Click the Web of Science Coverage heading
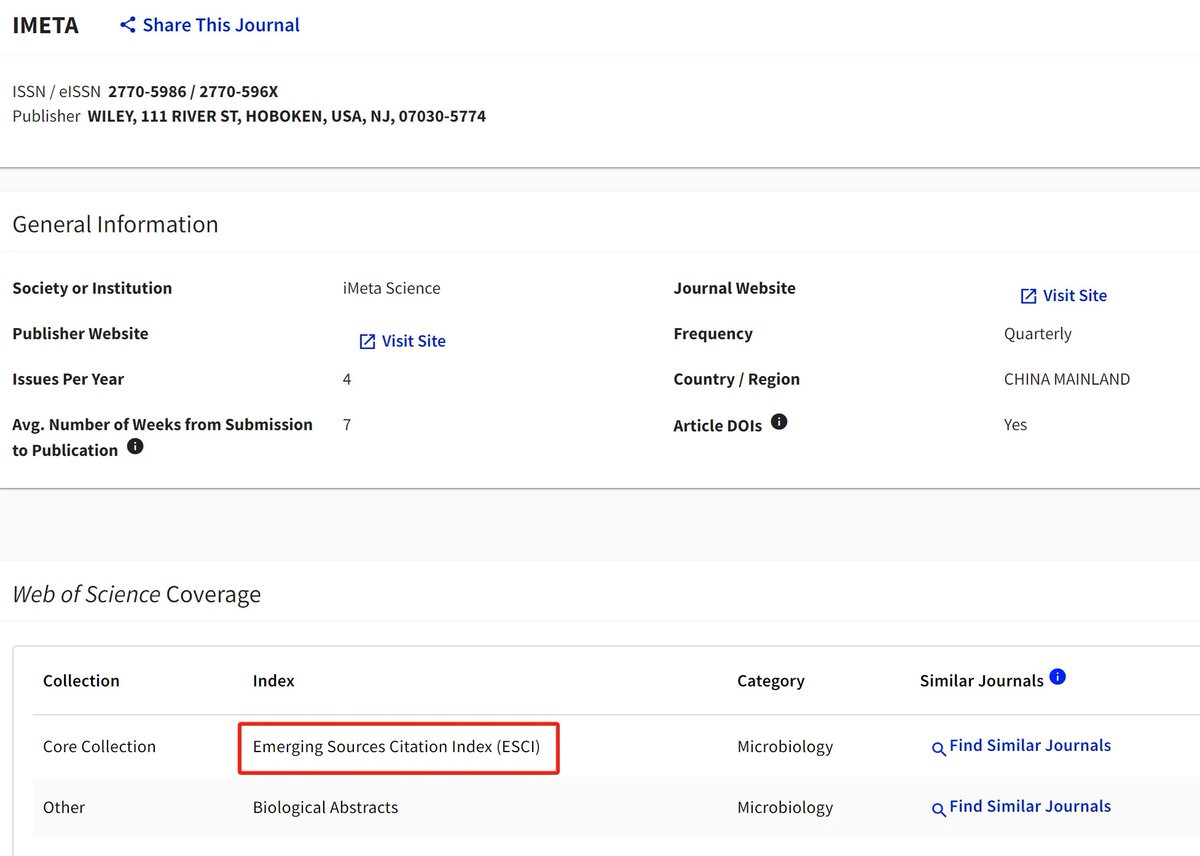Screen dimensions: 1200x856 (x=136, y=594)
